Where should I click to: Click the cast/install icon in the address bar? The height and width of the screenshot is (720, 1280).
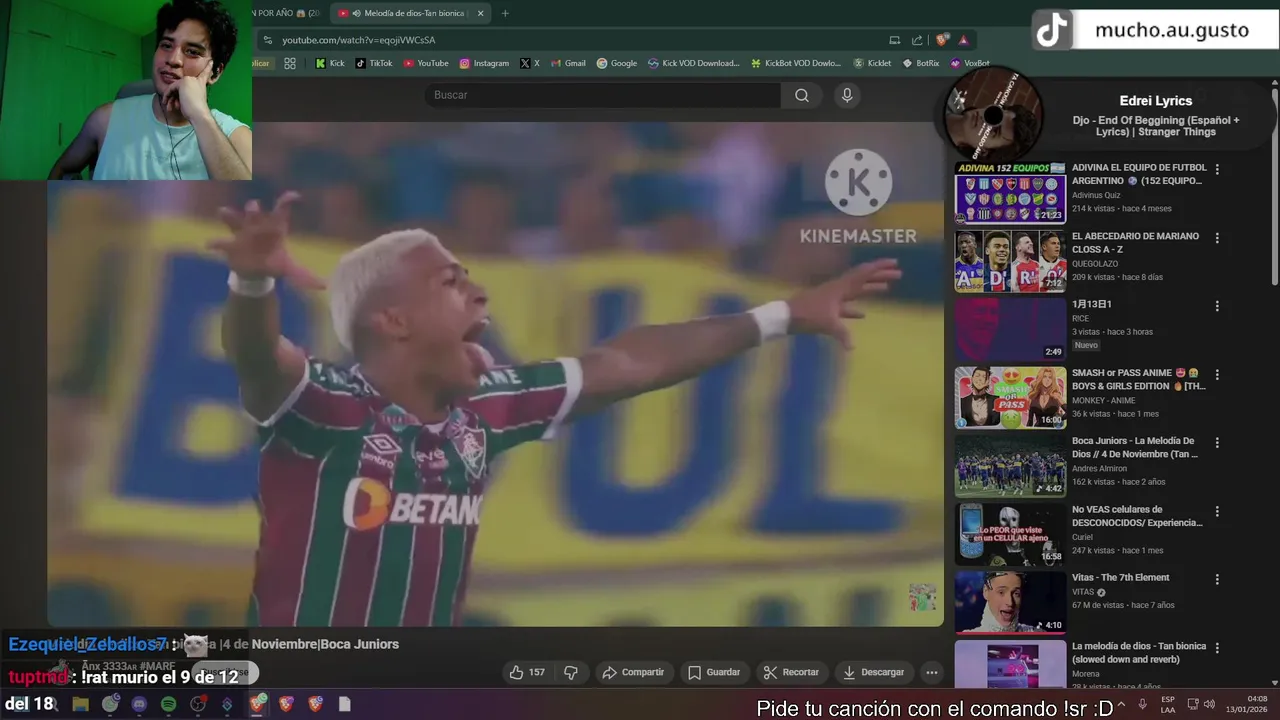pos(894,40)
